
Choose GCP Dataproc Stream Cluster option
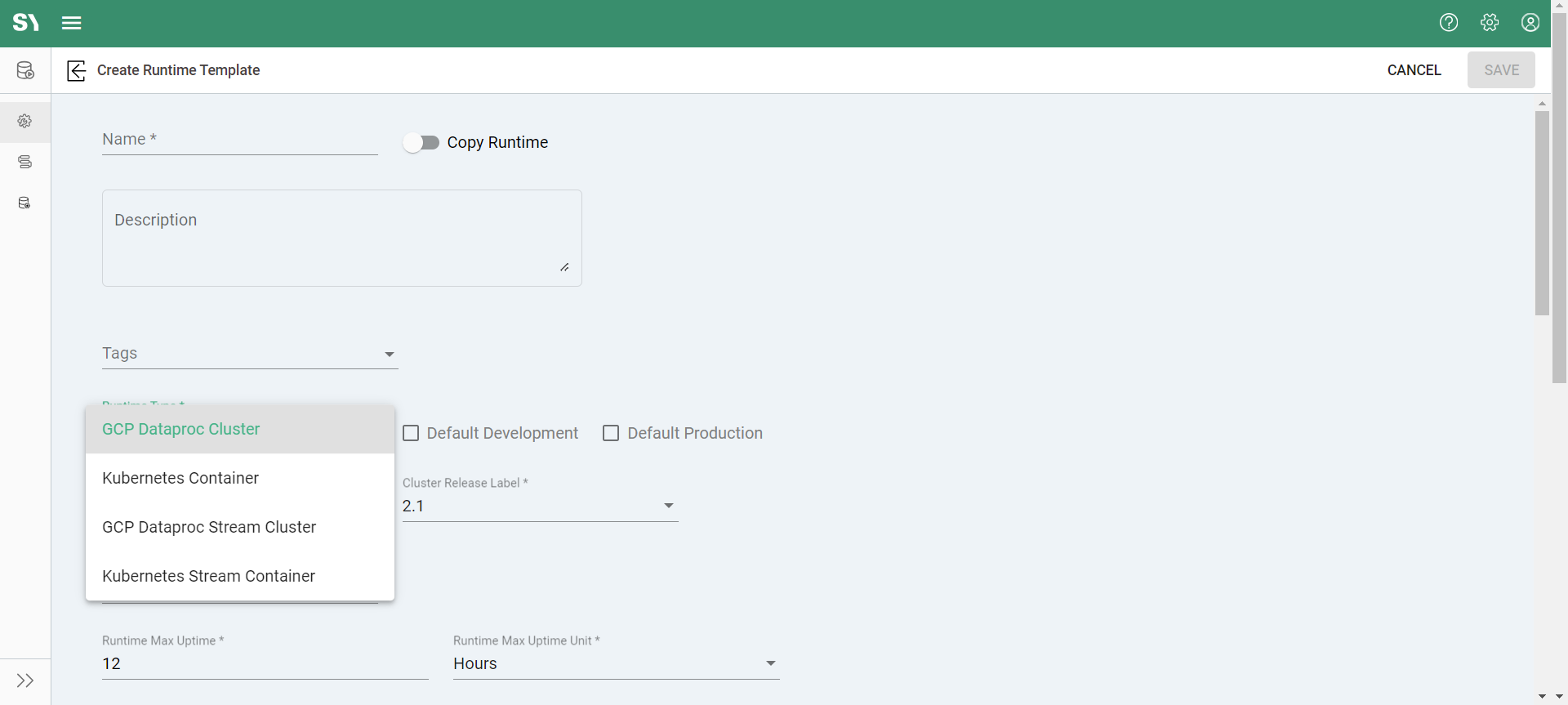(209, 527)
